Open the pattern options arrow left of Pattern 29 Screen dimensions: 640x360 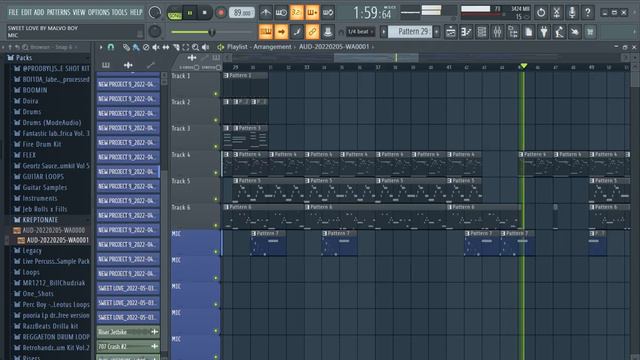[383, 31]
